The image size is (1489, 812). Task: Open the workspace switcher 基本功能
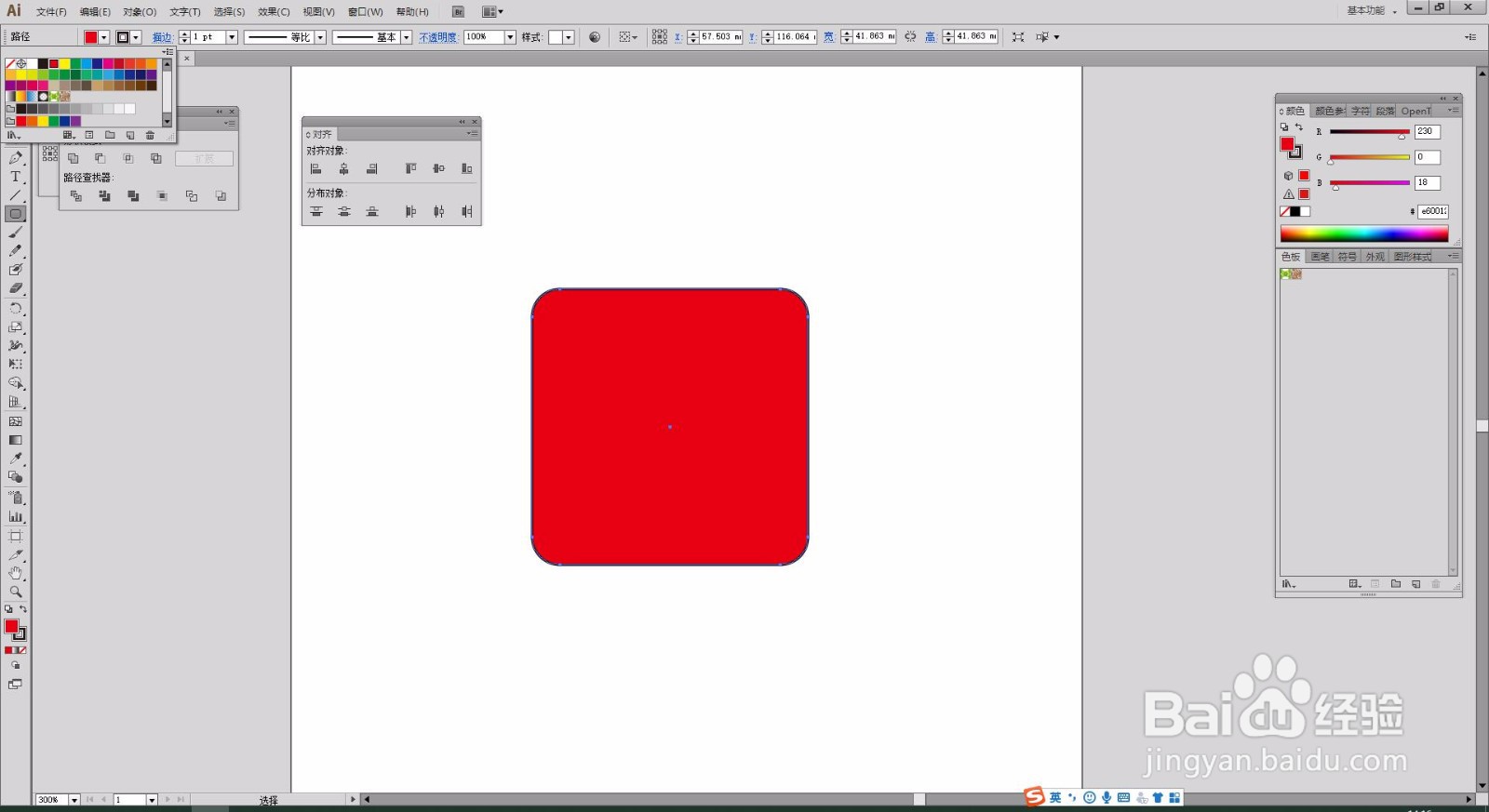pos(1372,10)
